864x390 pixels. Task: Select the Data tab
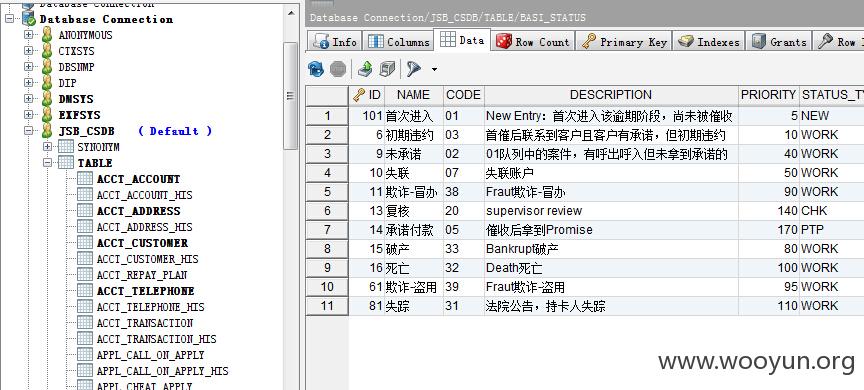point(462,40)
